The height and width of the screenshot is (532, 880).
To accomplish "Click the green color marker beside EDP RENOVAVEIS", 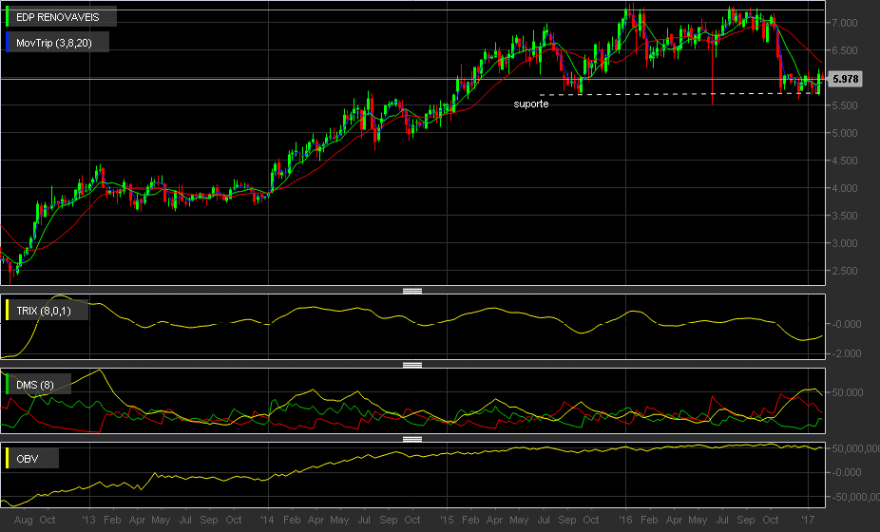I will [x=7, y=17].
